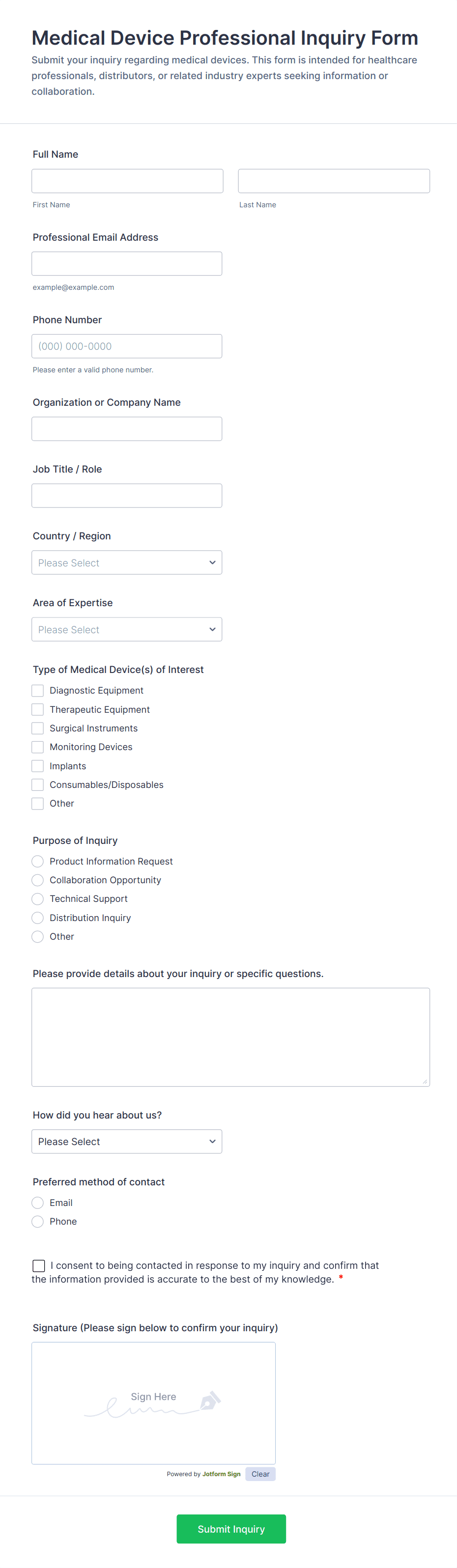Select the Product Information Request radio button
Image resolution: width=457 pixels, height=1568 pixels.
pyautogui.click(x=38, y=861)
